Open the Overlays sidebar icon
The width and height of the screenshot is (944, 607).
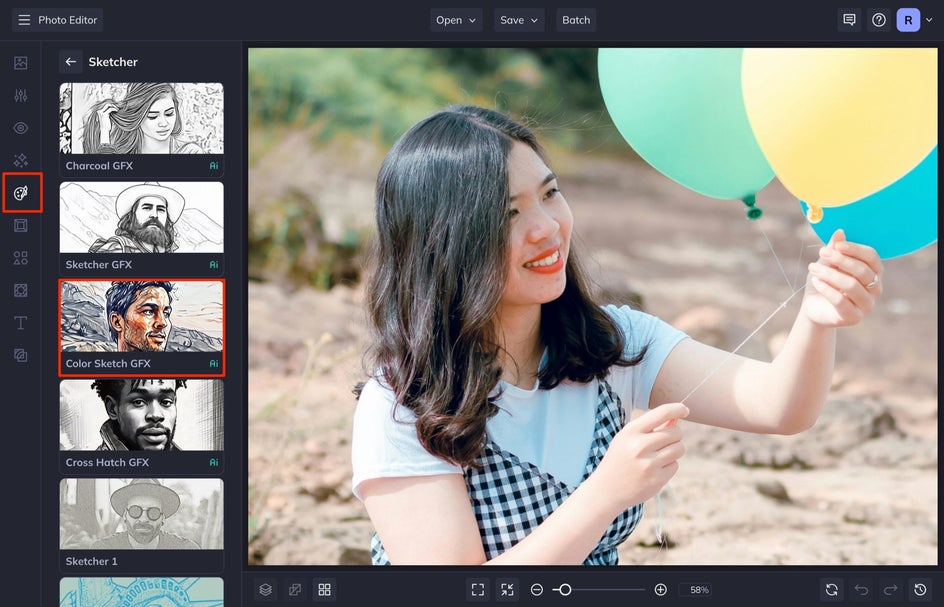(x=20, y=290)
